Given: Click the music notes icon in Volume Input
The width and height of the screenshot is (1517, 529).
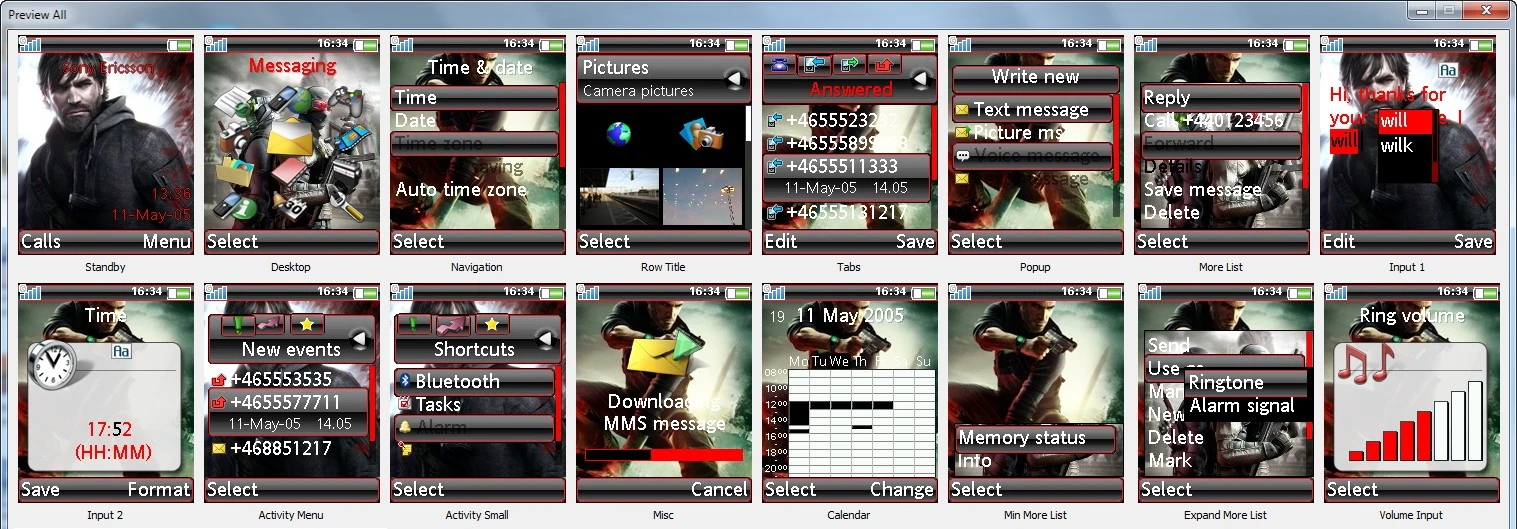Looking at the screenshot, I should (1365, 364).
